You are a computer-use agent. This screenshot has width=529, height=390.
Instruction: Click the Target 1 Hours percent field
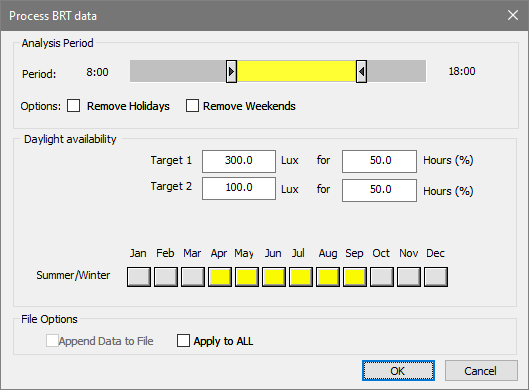tap(379, 161)
